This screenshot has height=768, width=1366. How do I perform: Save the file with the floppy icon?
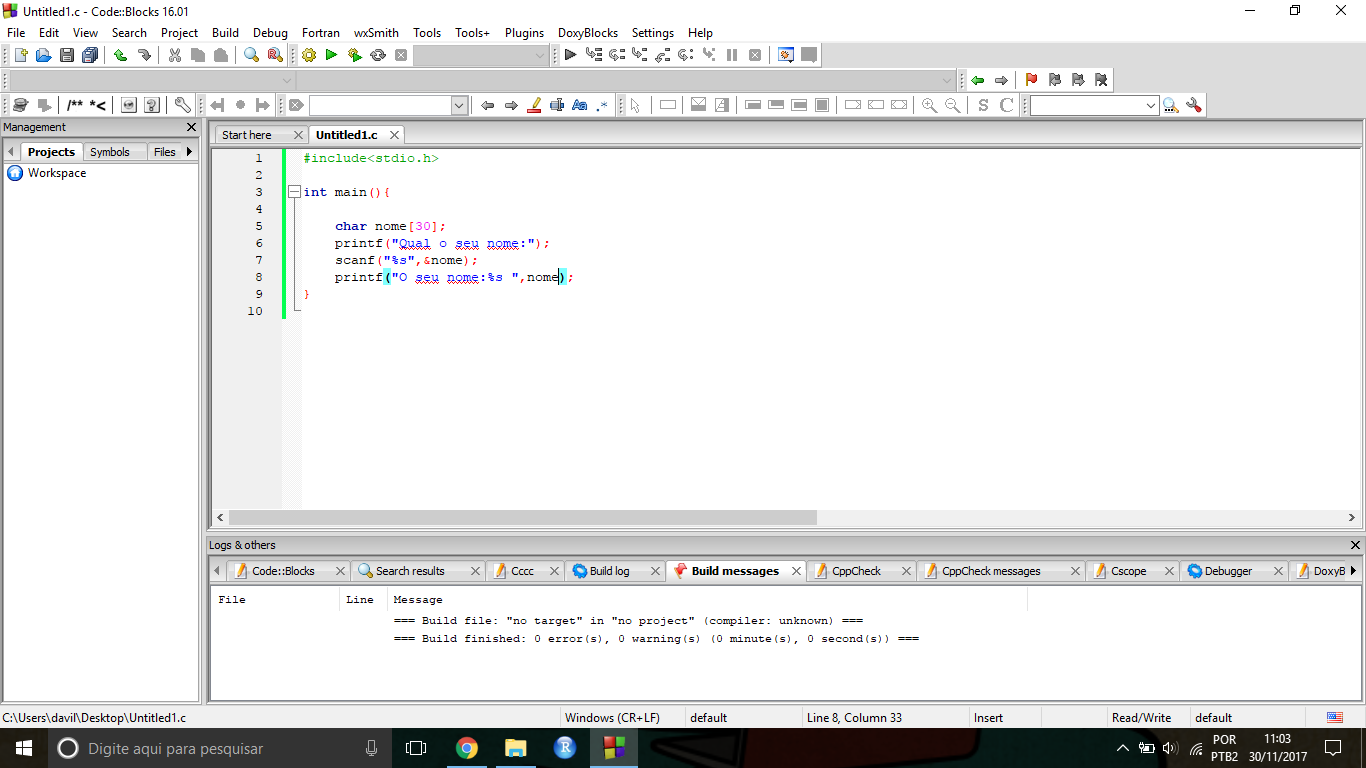click(x=66, y=55)
